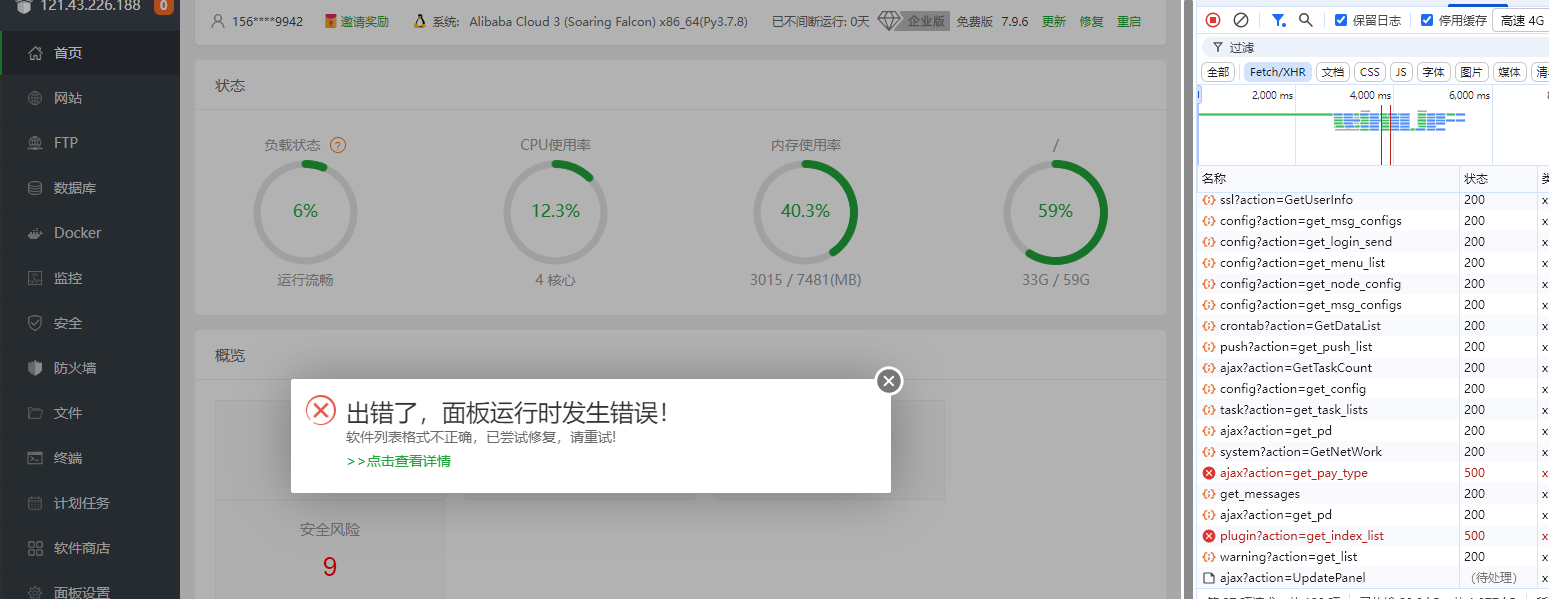Image resolution: width=1549 pixels, height=599 pixels.
Task: Go to FTP in the sidebar
Action: 90,143
